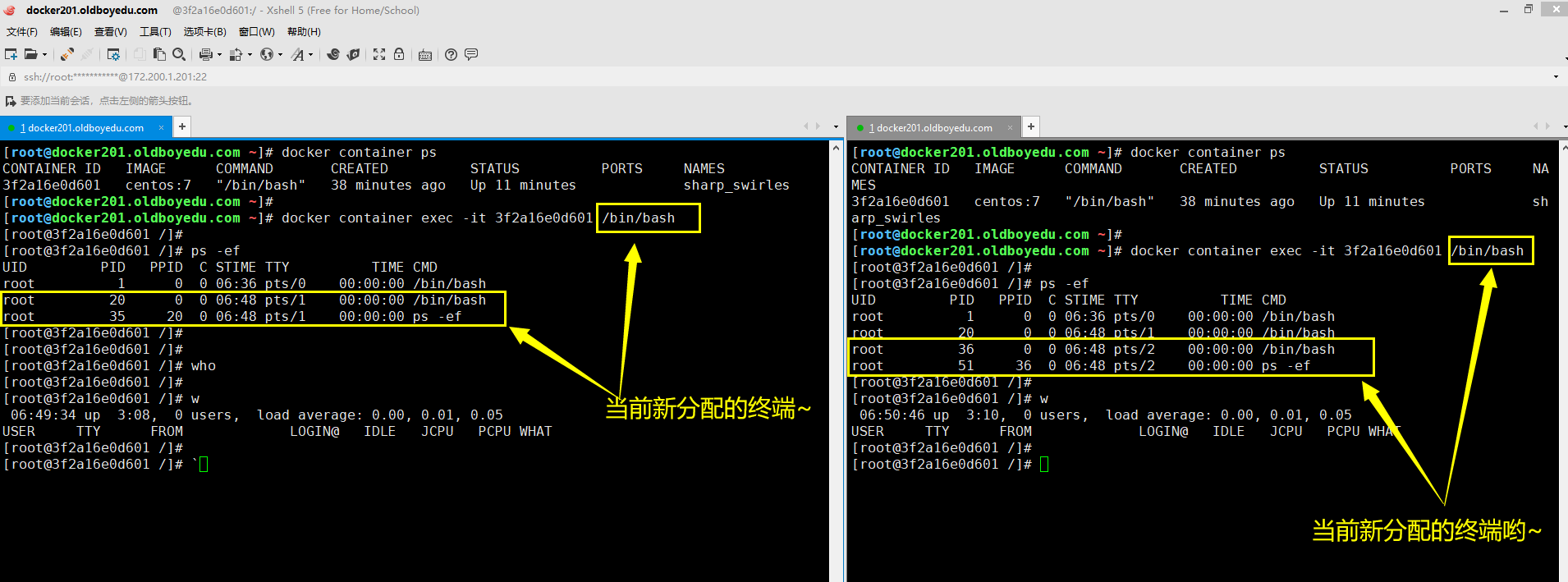
Task: Expand the Open folder dropdown arrow
Action: click(x=44, y=55)
